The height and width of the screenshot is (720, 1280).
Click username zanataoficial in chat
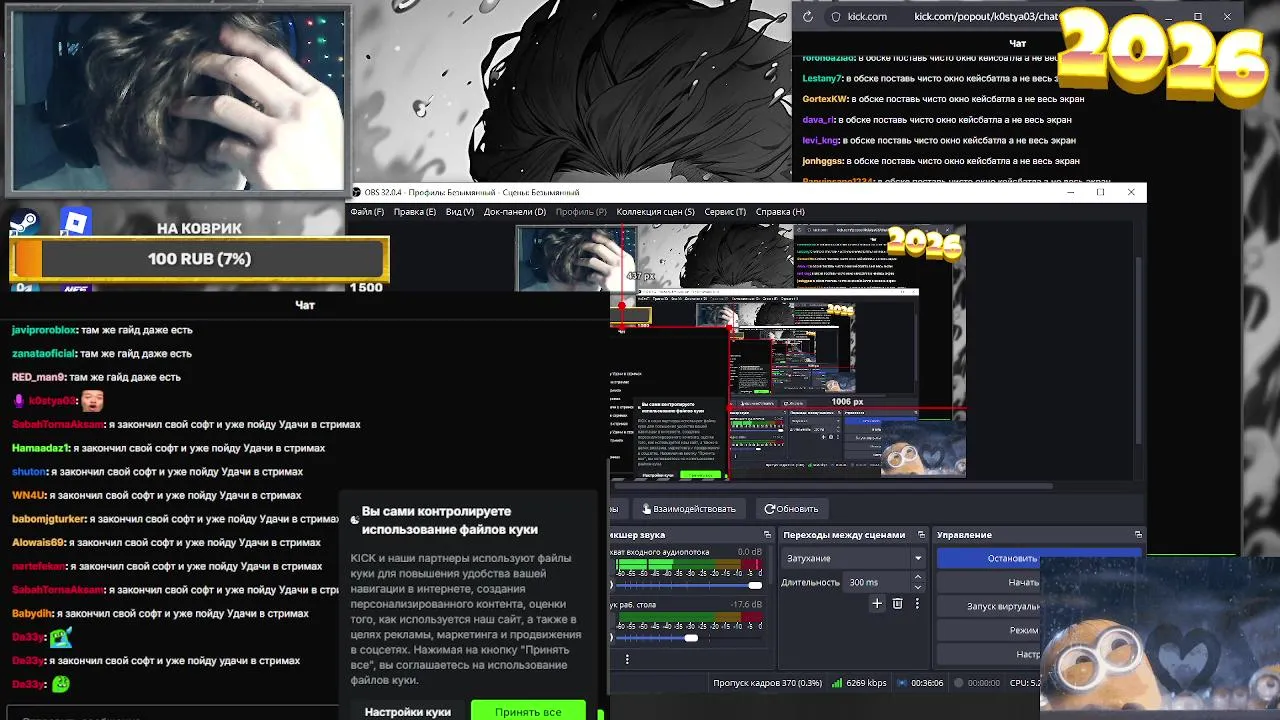click(44, 354)
